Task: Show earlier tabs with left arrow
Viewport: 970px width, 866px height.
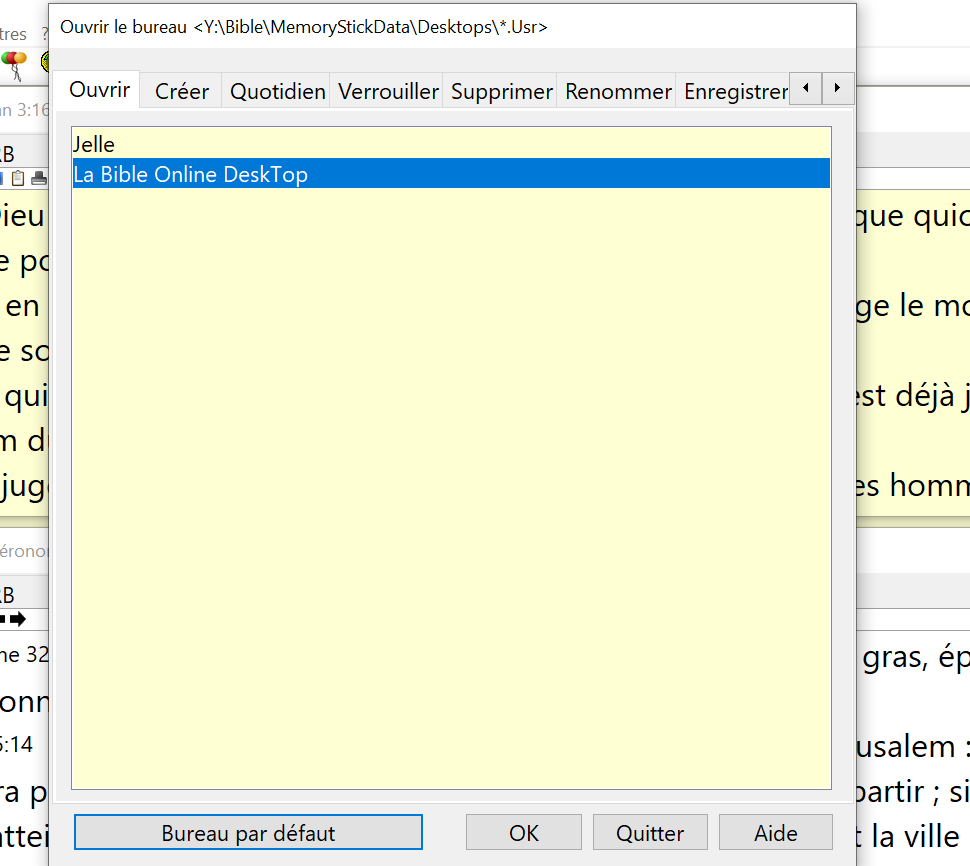Action: [x=805, y=88]
